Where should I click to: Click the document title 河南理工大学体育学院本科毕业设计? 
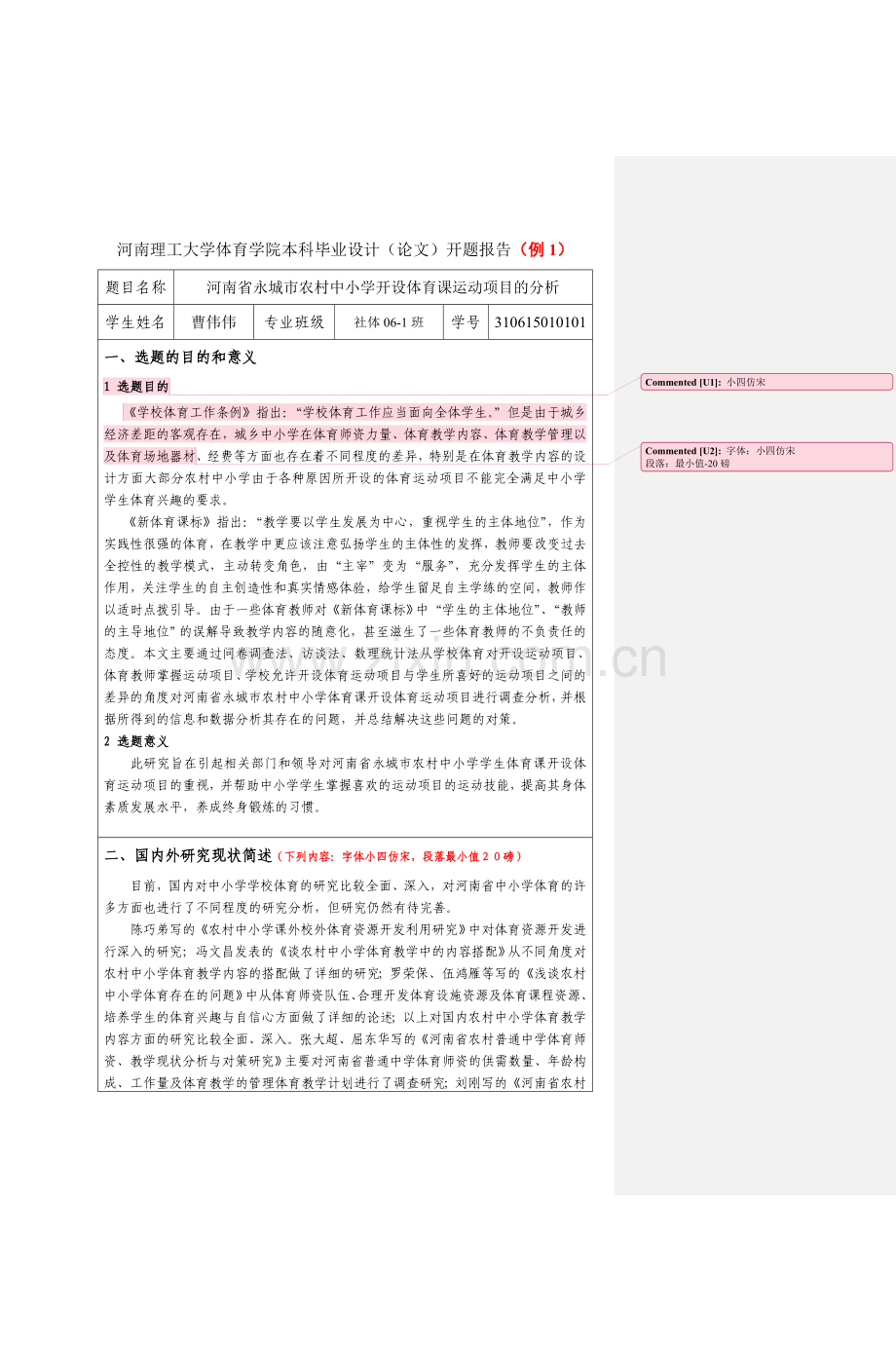[314, 249]
